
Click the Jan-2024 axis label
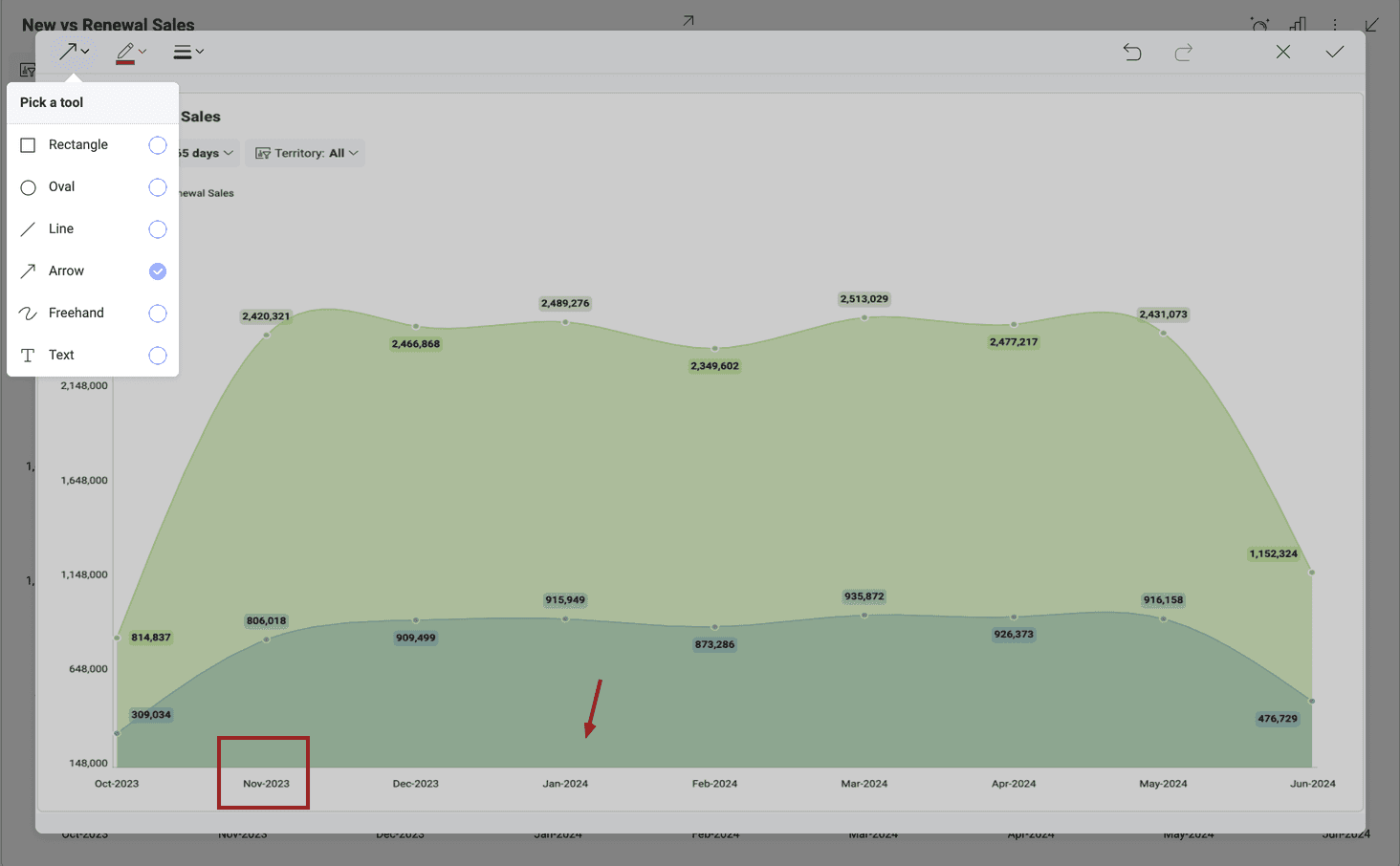565,784
